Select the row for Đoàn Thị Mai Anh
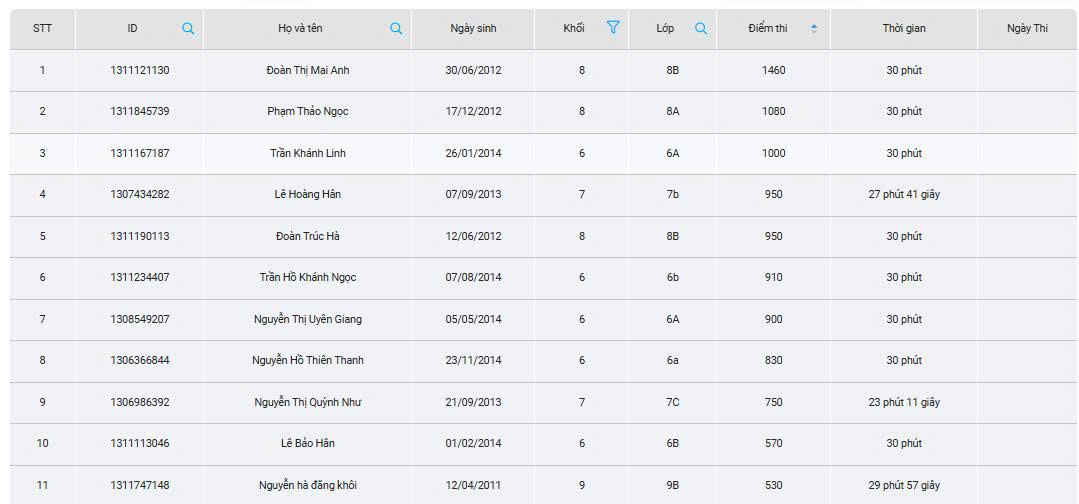The height and width of the screenshot is (504, 1079). pyautogui.click(x=308, y=71)
